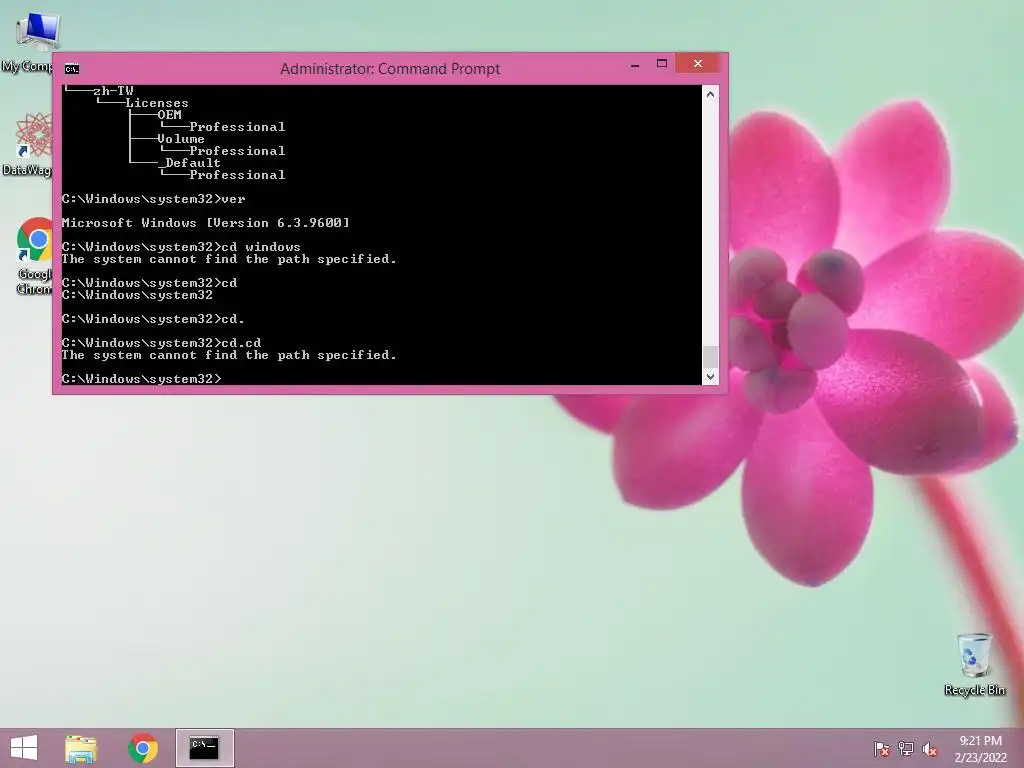The width and height of the screenshot is (1024, 768).
Task: Click the console scrollbar thumb
Action: [x=711, y=357]
